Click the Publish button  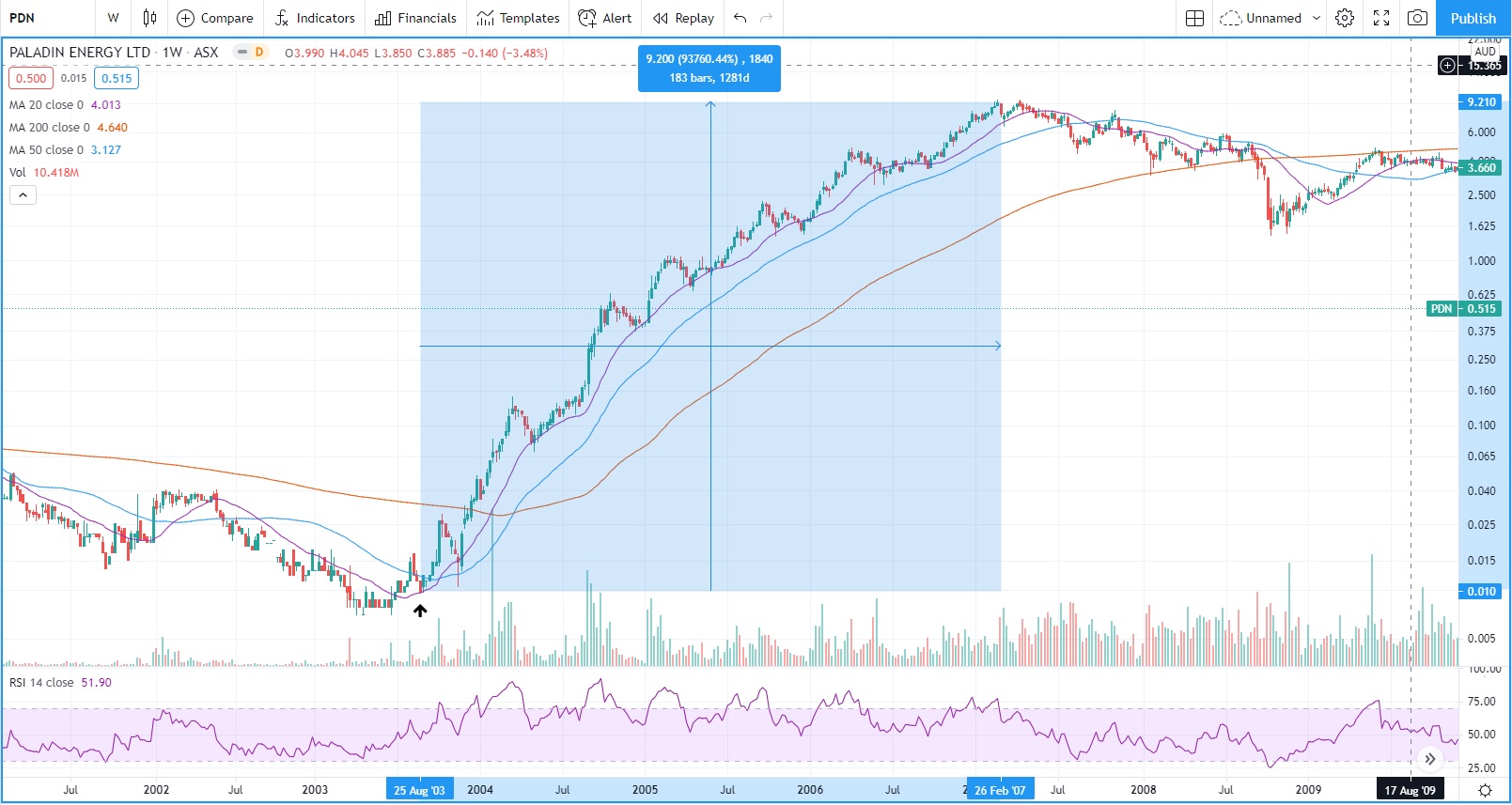coord(1473,18)
